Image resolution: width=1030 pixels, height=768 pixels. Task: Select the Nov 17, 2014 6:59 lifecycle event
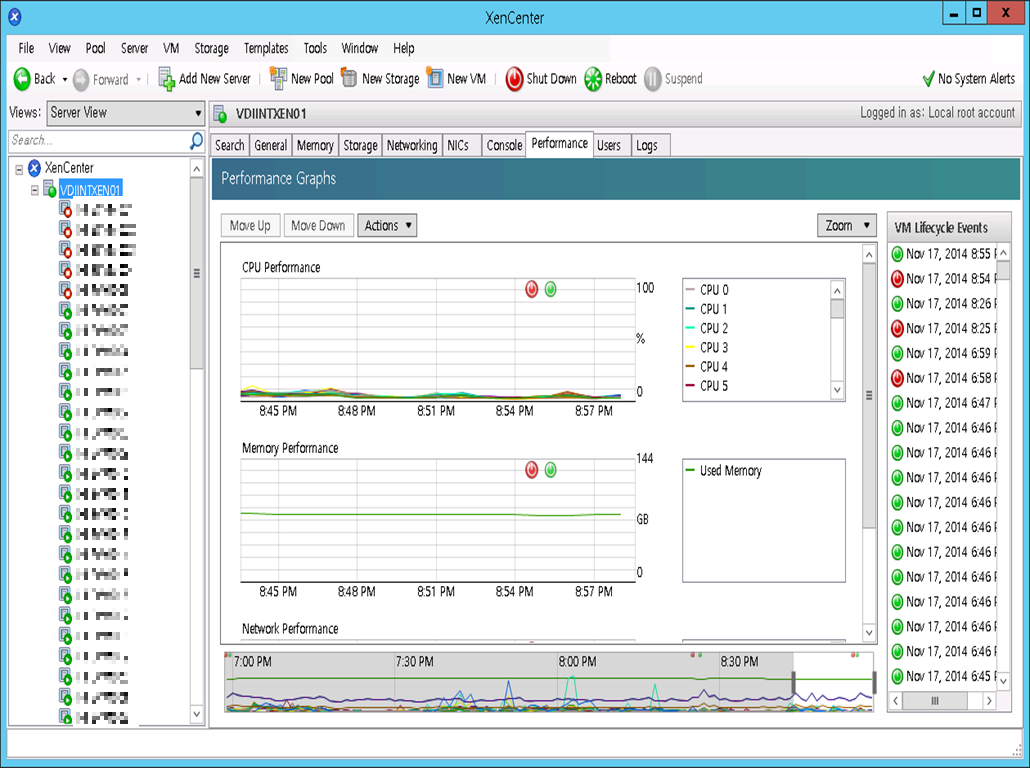[x=943, y=353]
